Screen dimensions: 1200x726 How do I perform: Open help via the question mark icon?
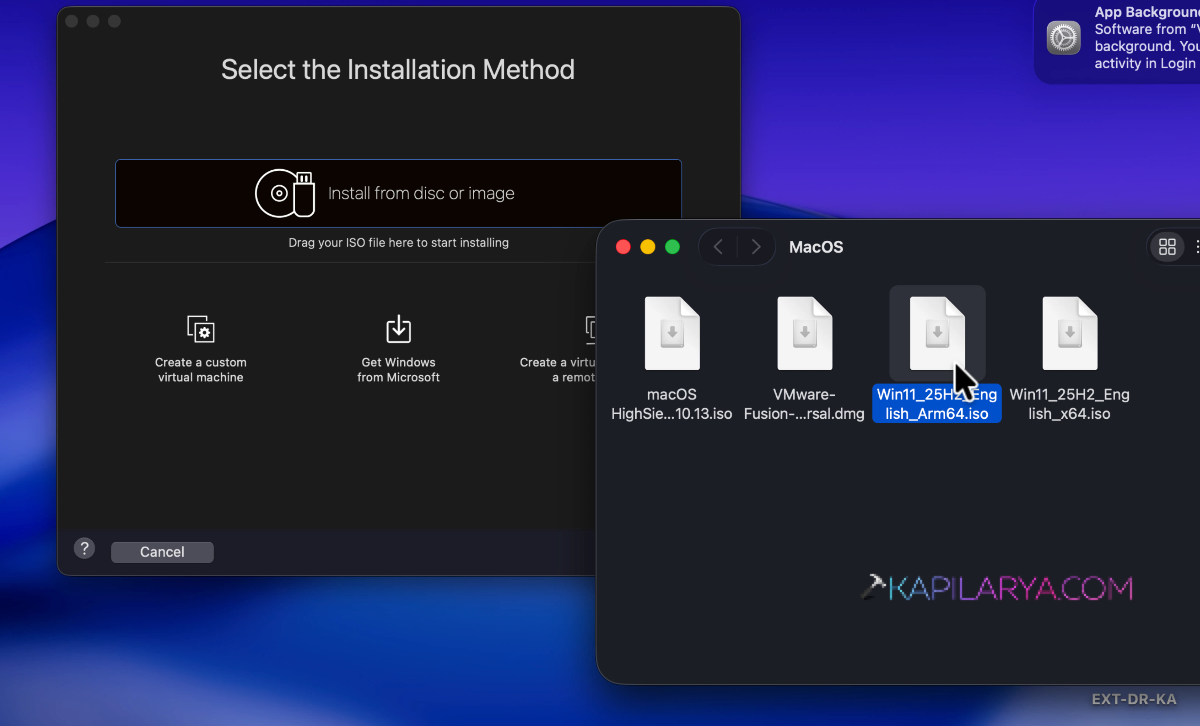[x=84, y=548]
